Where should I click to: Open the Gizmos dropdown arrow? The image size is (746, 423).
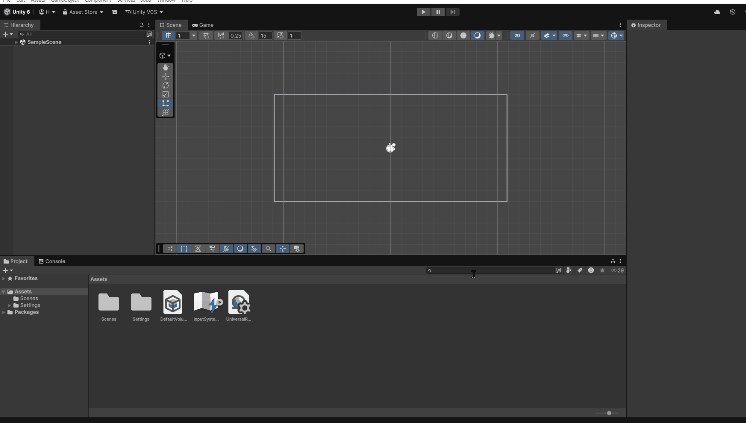(621, 35)
